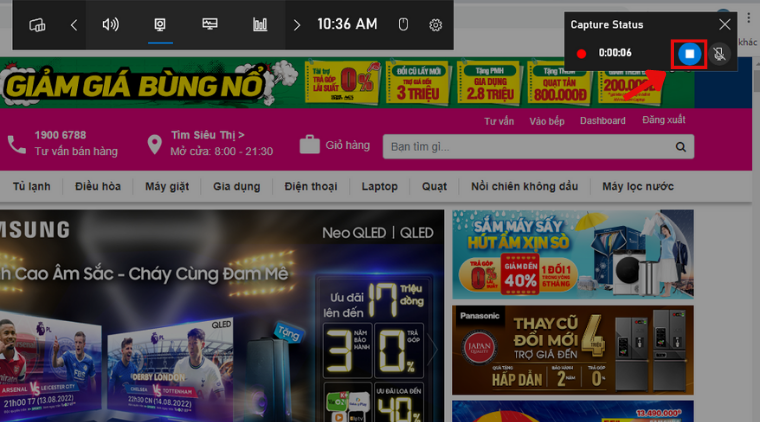Click the Tư vấn bán hàng text
This screenshot has width=760, height=422.
(76, 152)
